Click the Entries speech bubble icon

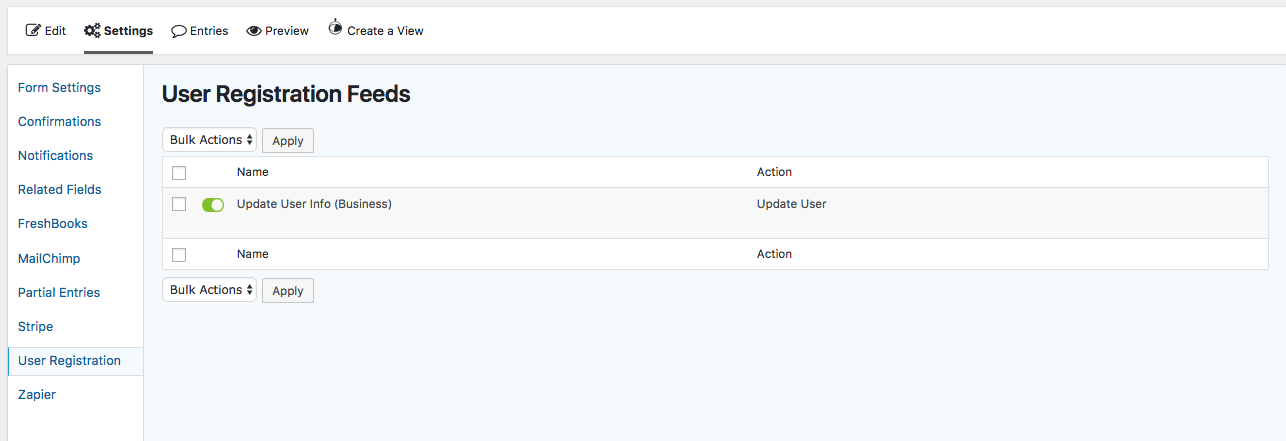point(179,31)
